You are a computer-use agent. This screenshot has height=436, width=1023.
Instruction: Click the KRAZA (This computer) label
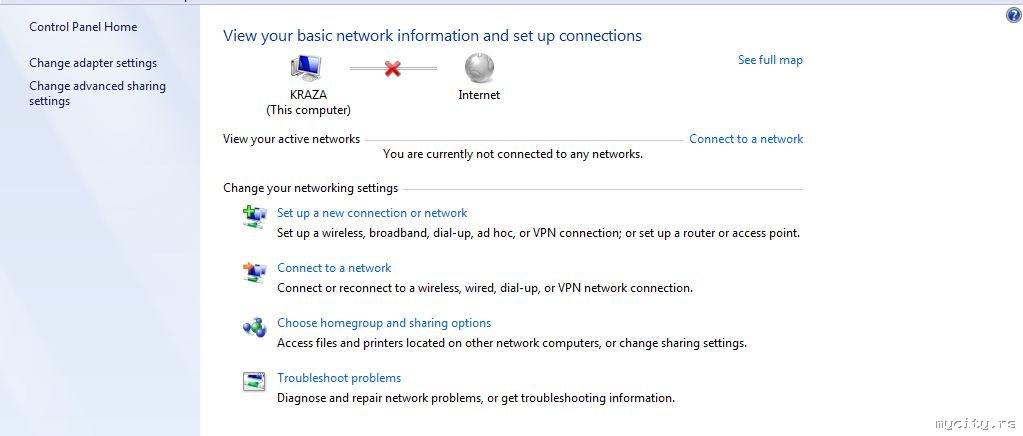(308, 103)
